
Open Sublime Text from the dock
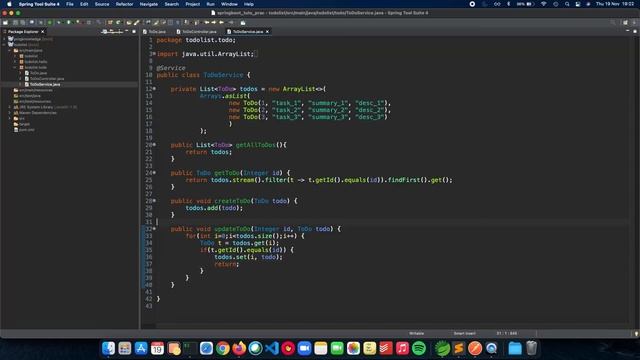click(459, 348)
